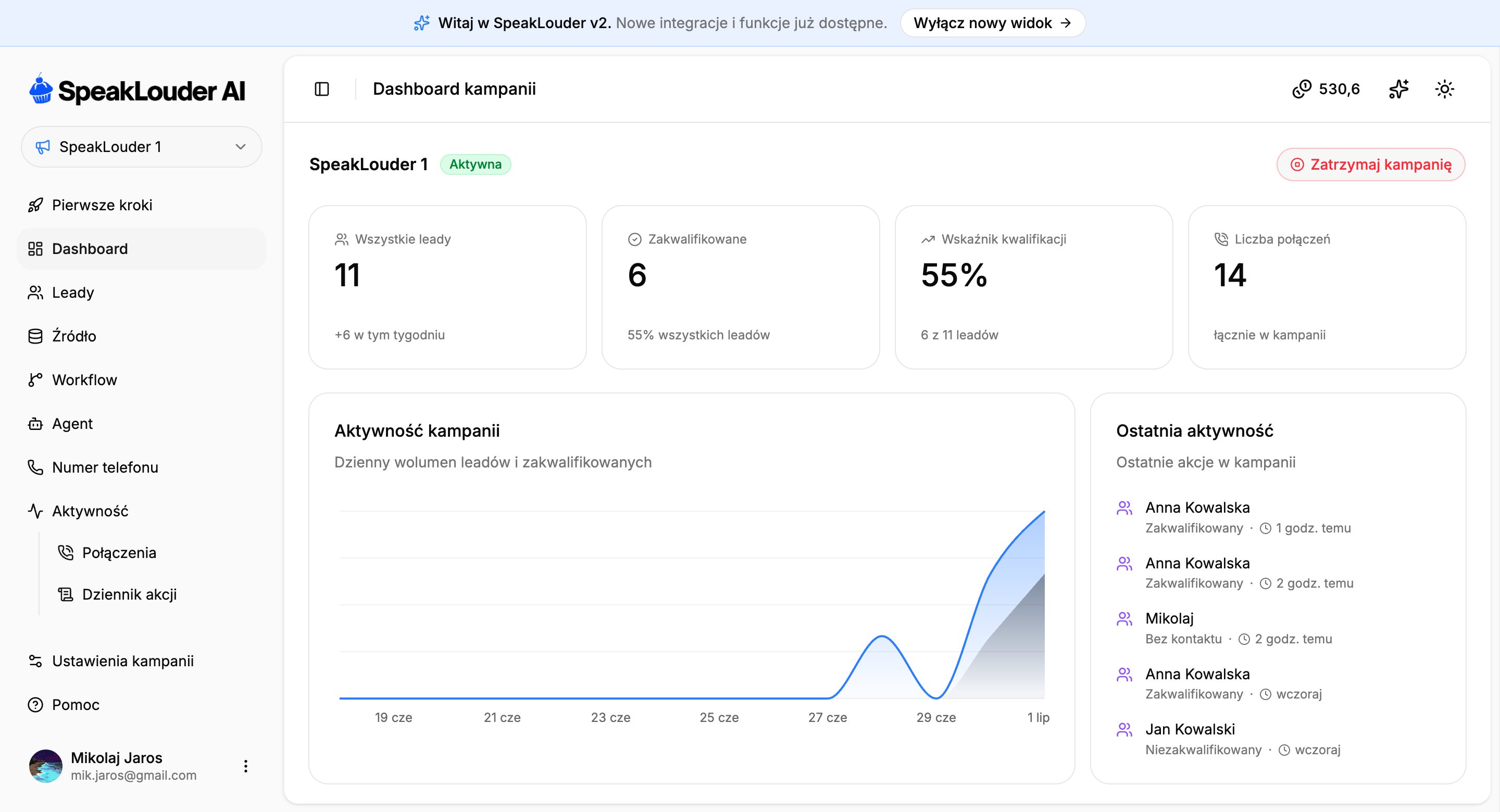Click the Zakwalifikowane check-circle icon
This screenshot has width=1500, height=812.
point(635,239)
